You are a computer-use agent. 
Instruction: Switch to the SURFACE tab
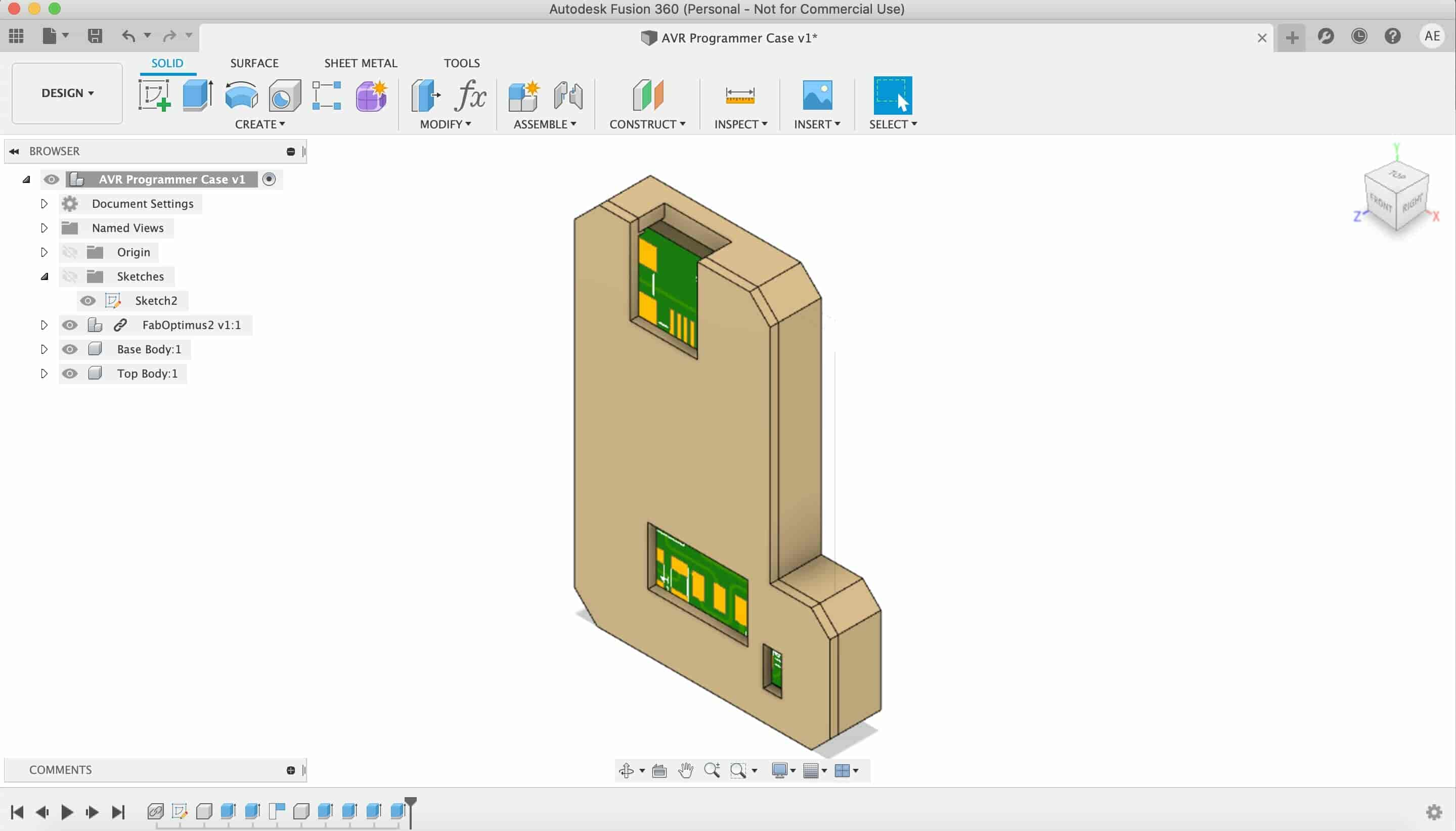[254, 63]
